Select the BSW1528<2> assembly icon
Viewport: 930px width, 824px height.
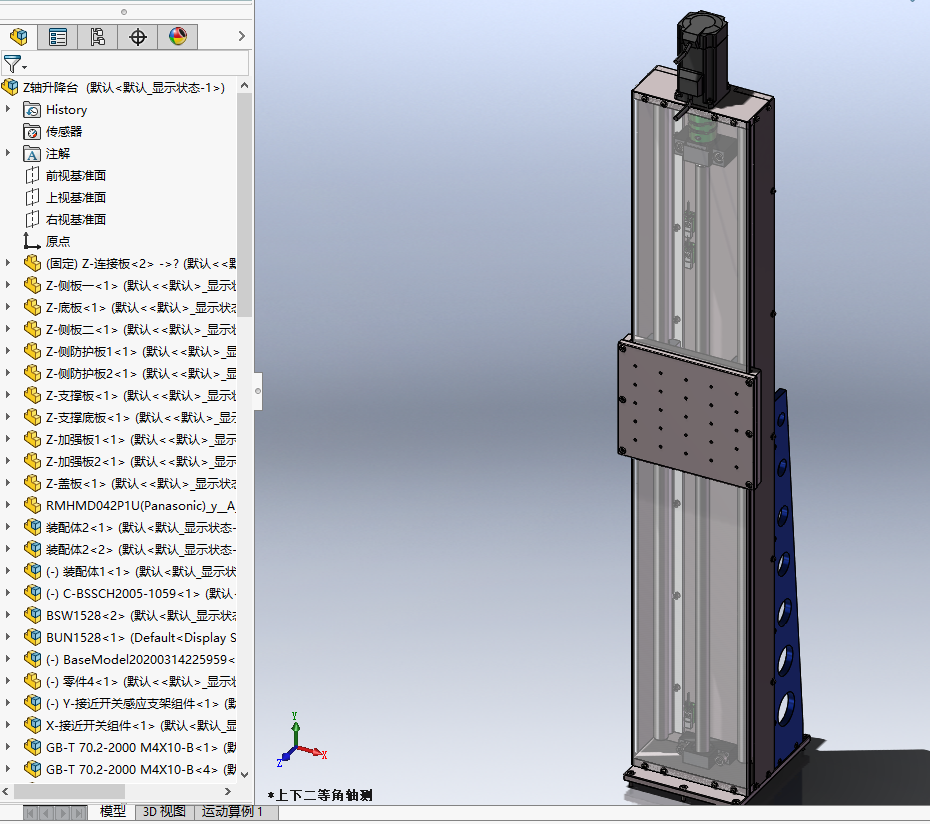32,615
